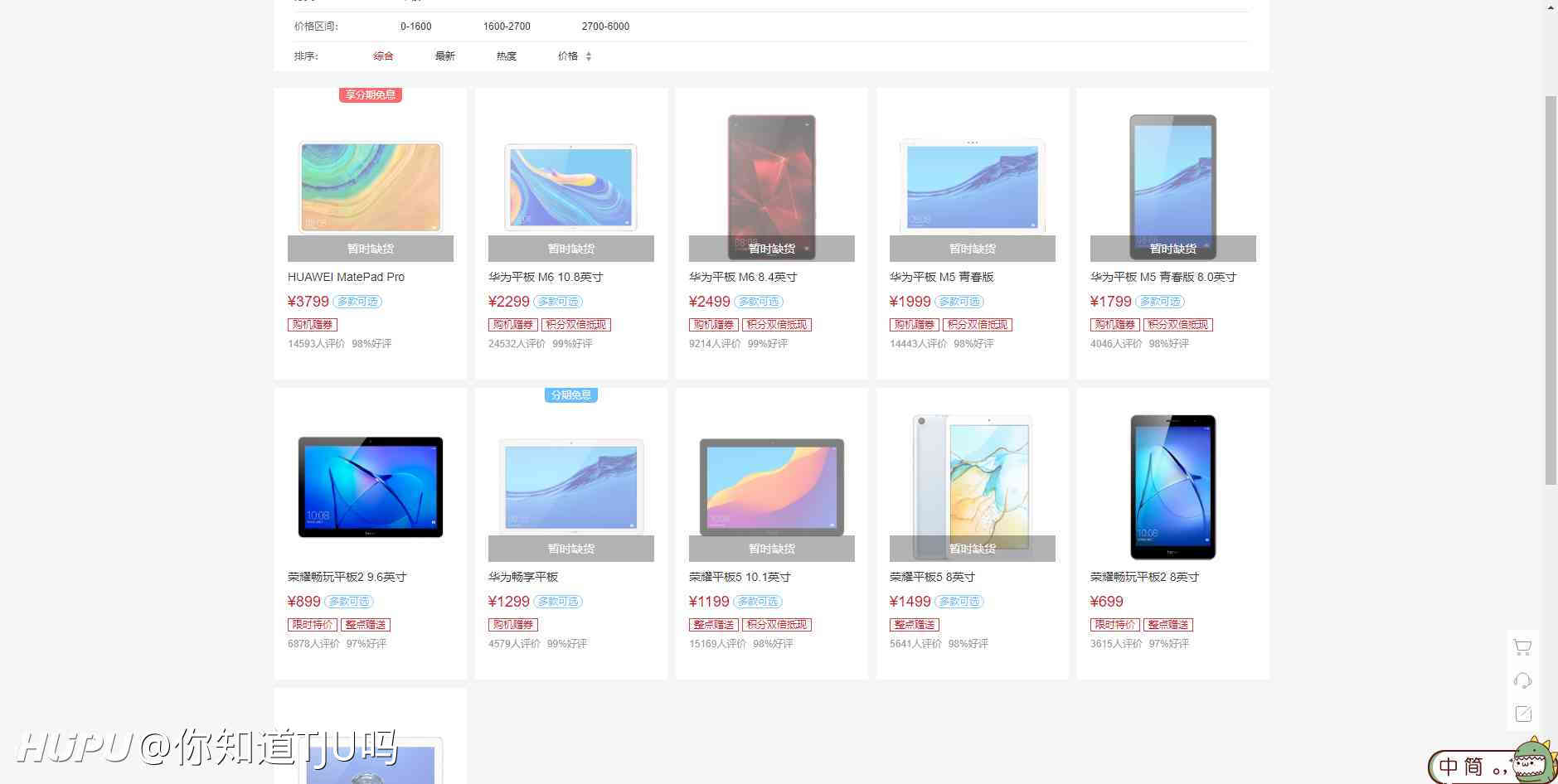Open 荣耀畅玩平板2 8英寸 product image
Image resolution: width=1558 pixels, height=784 pixels.
(x=1173, y=487)
